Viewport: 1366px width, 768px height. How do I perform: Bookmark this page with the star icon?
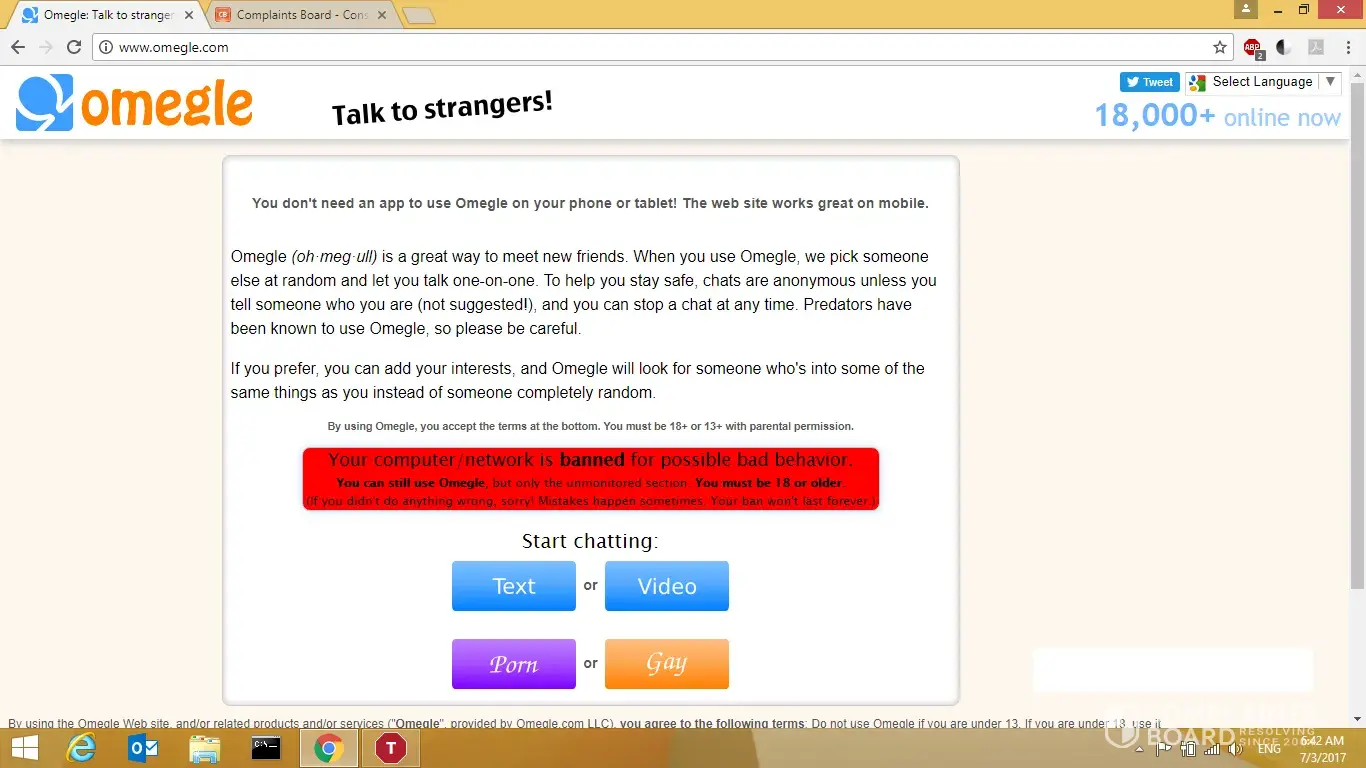pos(1220,47)
